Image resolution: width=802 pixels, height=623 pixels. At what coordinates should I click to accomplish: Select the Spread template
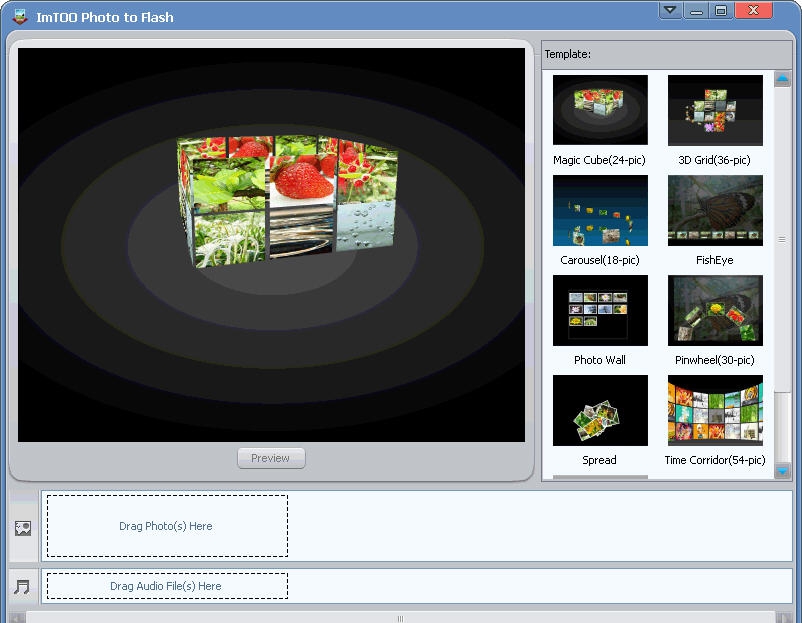point(599,410)
